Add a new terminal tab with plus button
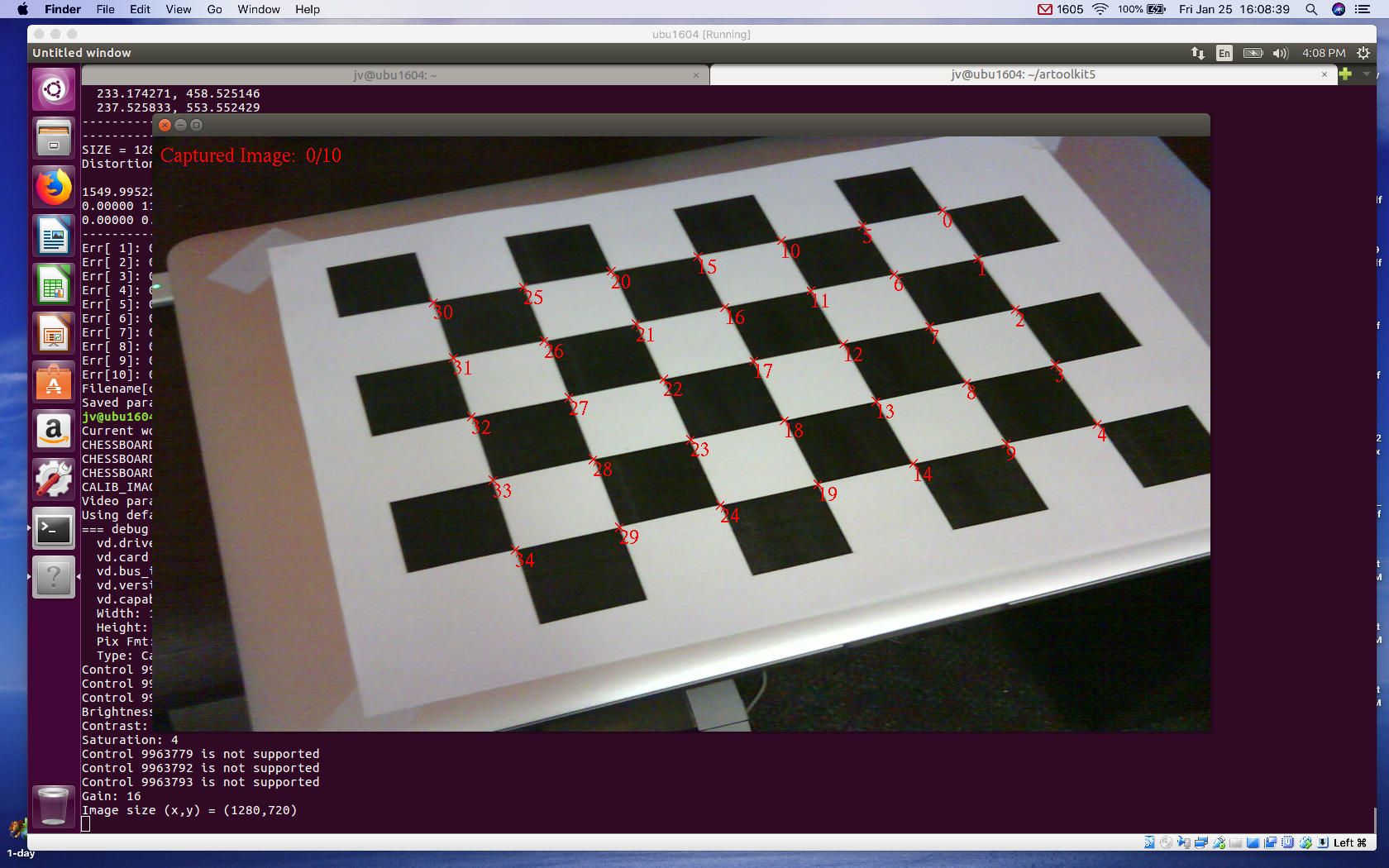 tap(1346, 74)
